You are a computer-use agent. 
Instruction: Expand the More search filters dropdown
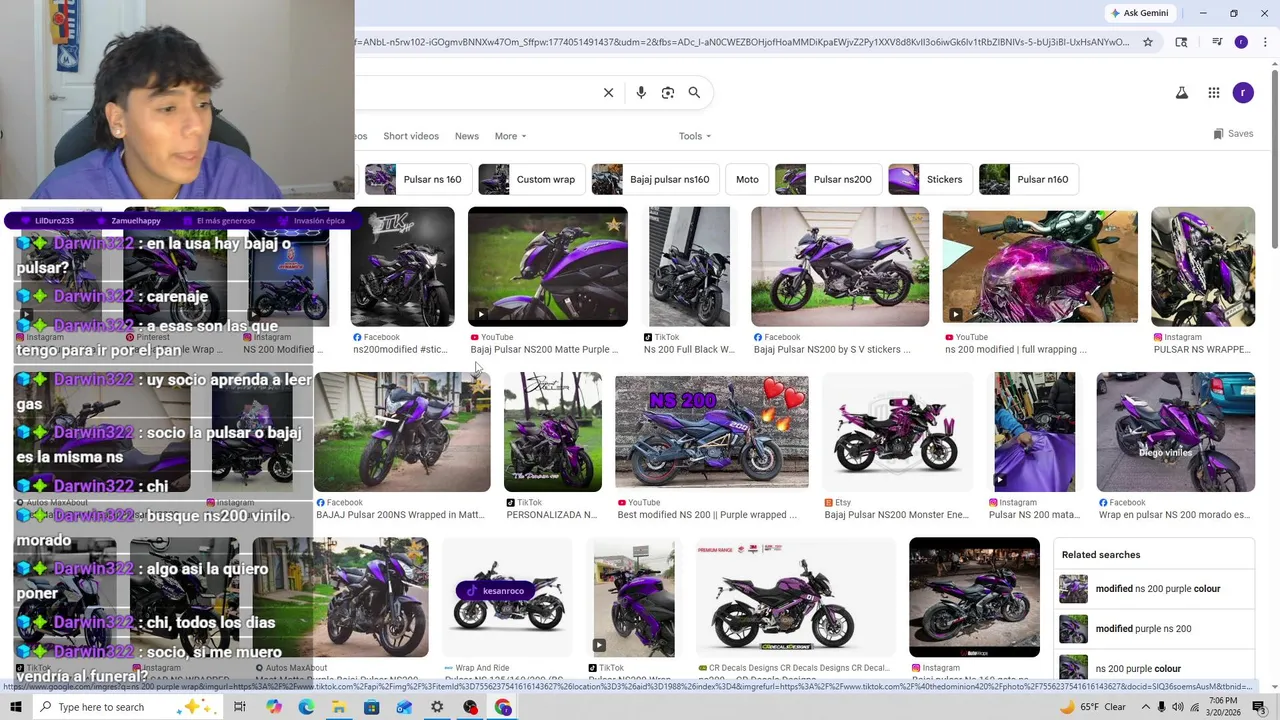pos(510,136)
